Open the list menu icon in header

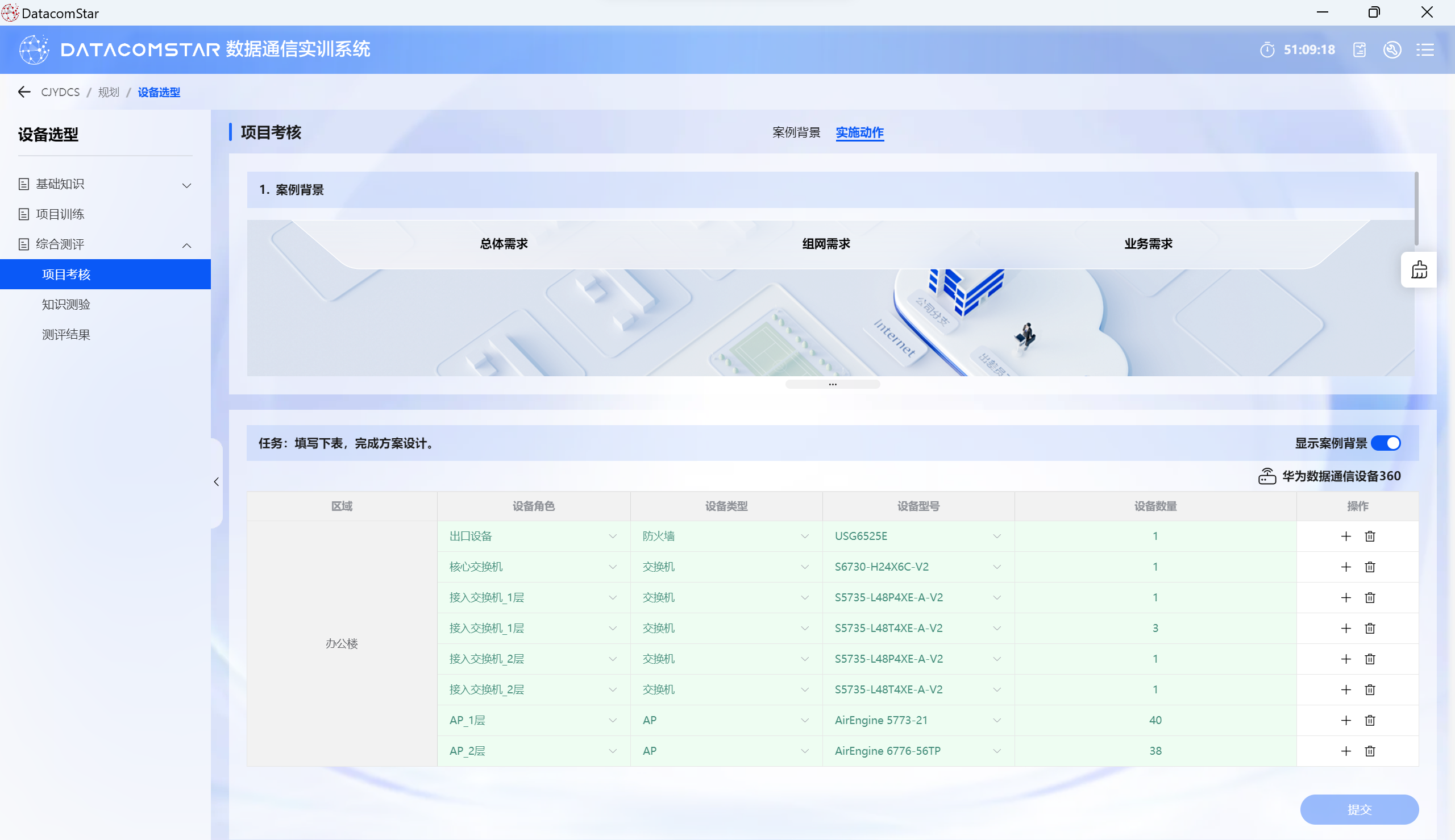point(1424,49)
